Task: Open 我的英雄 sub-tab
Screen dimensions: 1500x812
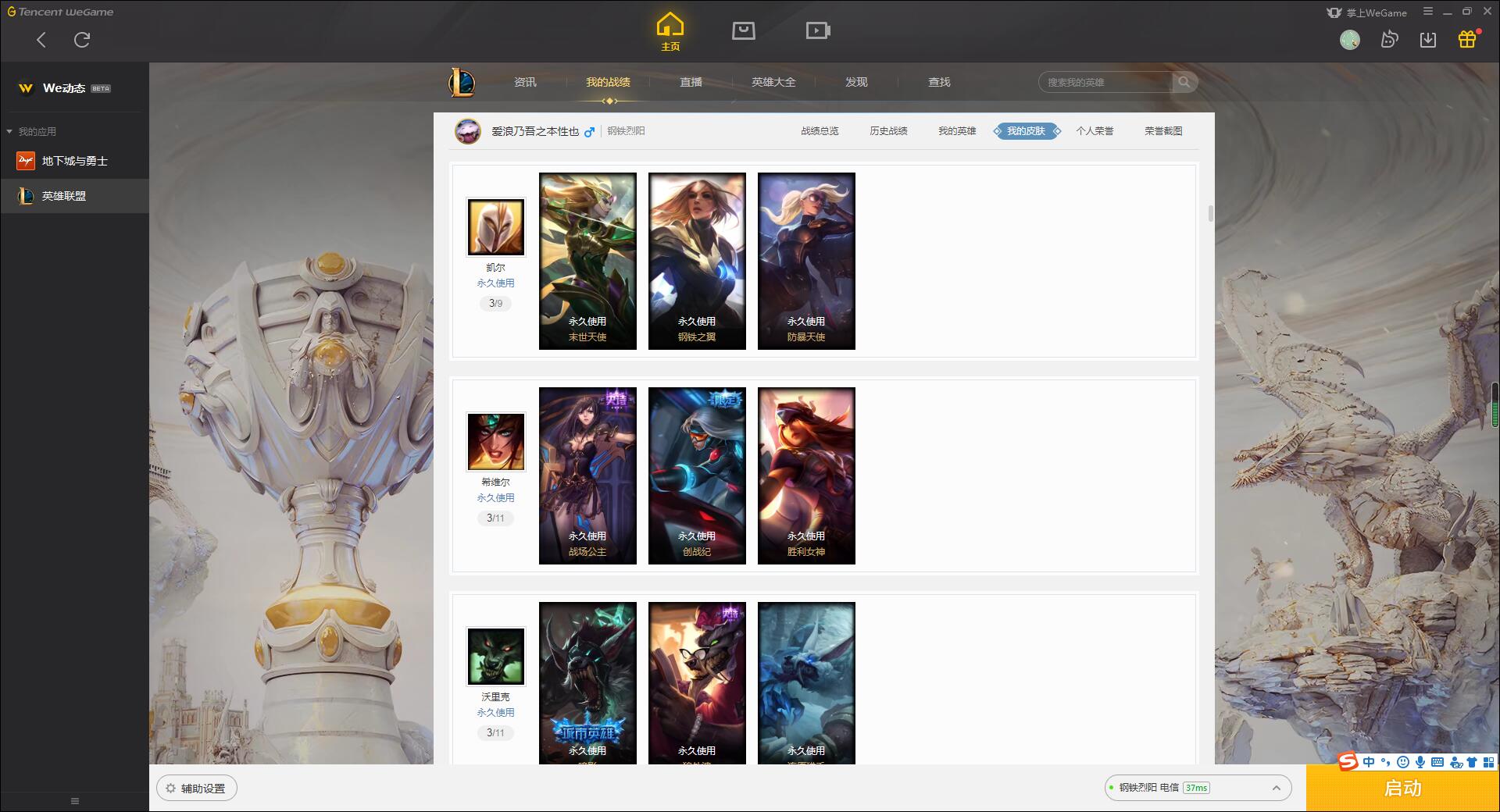Action: (x=957, y=131)
